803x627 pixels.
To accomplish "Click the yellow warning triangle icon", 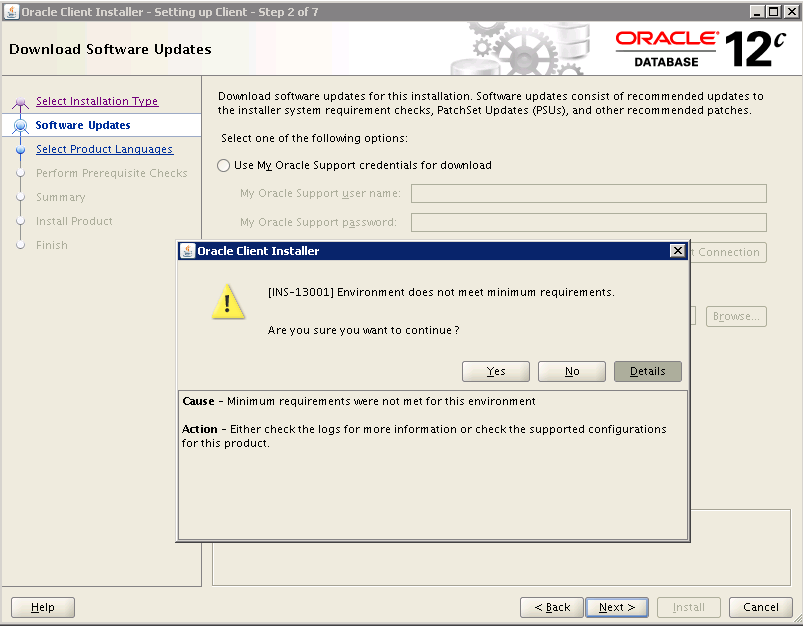I will (228, 302).
